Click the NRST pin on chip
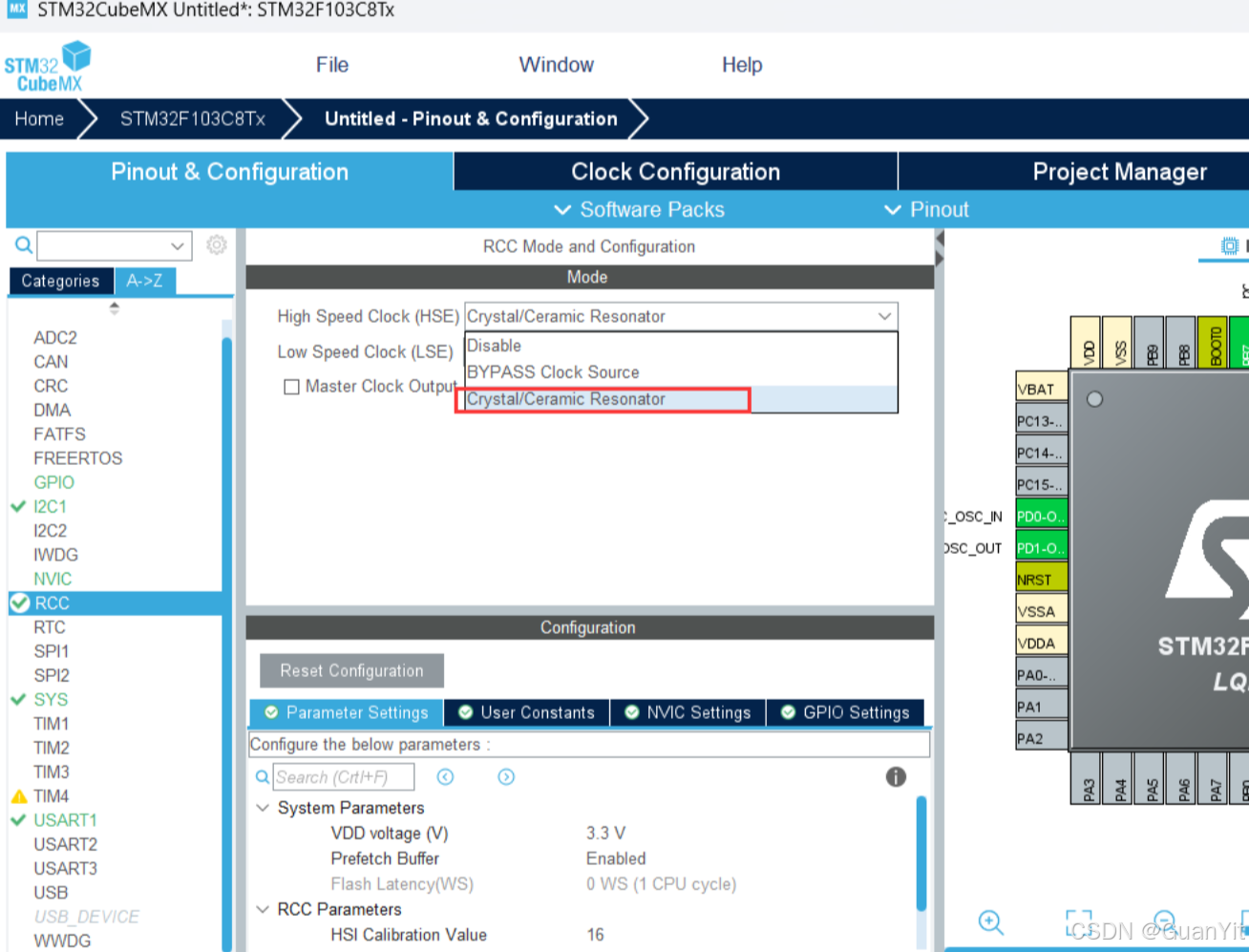The width and height of the screenshot is (1249, 952). [1041, 580]
